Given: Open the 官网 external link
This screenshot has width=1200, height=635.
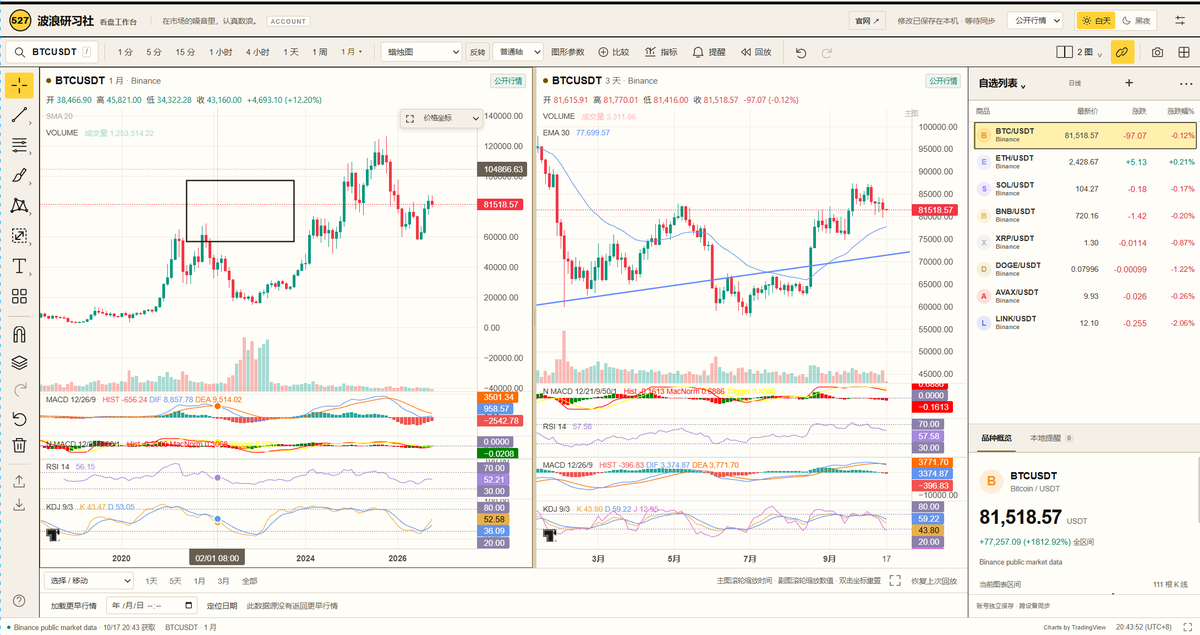Looking at the screenshot, I should point(867,20).
